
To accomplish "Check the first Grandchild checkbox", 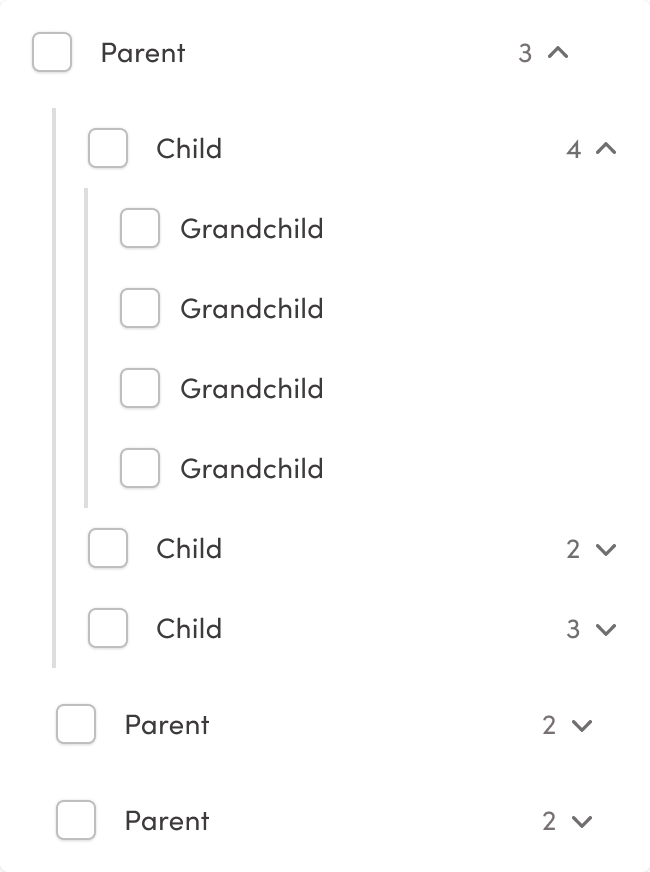I will pyautogui.click(x=139, y=228).
